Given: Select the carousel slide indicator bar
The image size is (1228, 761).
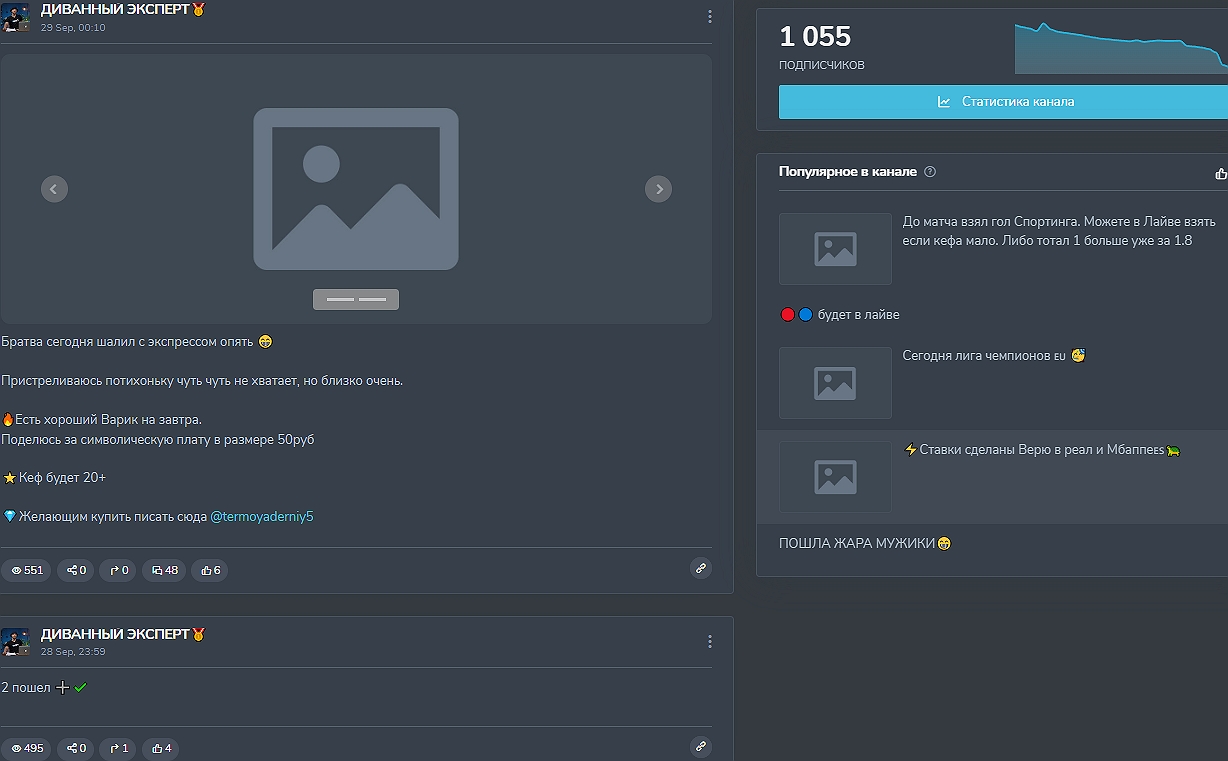Looking at the screenshot, I should tap(356, 299).
